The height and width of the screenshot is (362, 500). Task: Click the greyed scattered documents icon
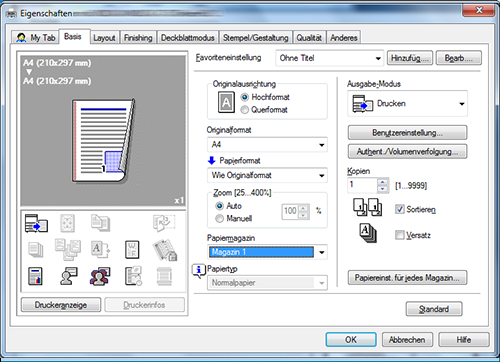point(68,249)
